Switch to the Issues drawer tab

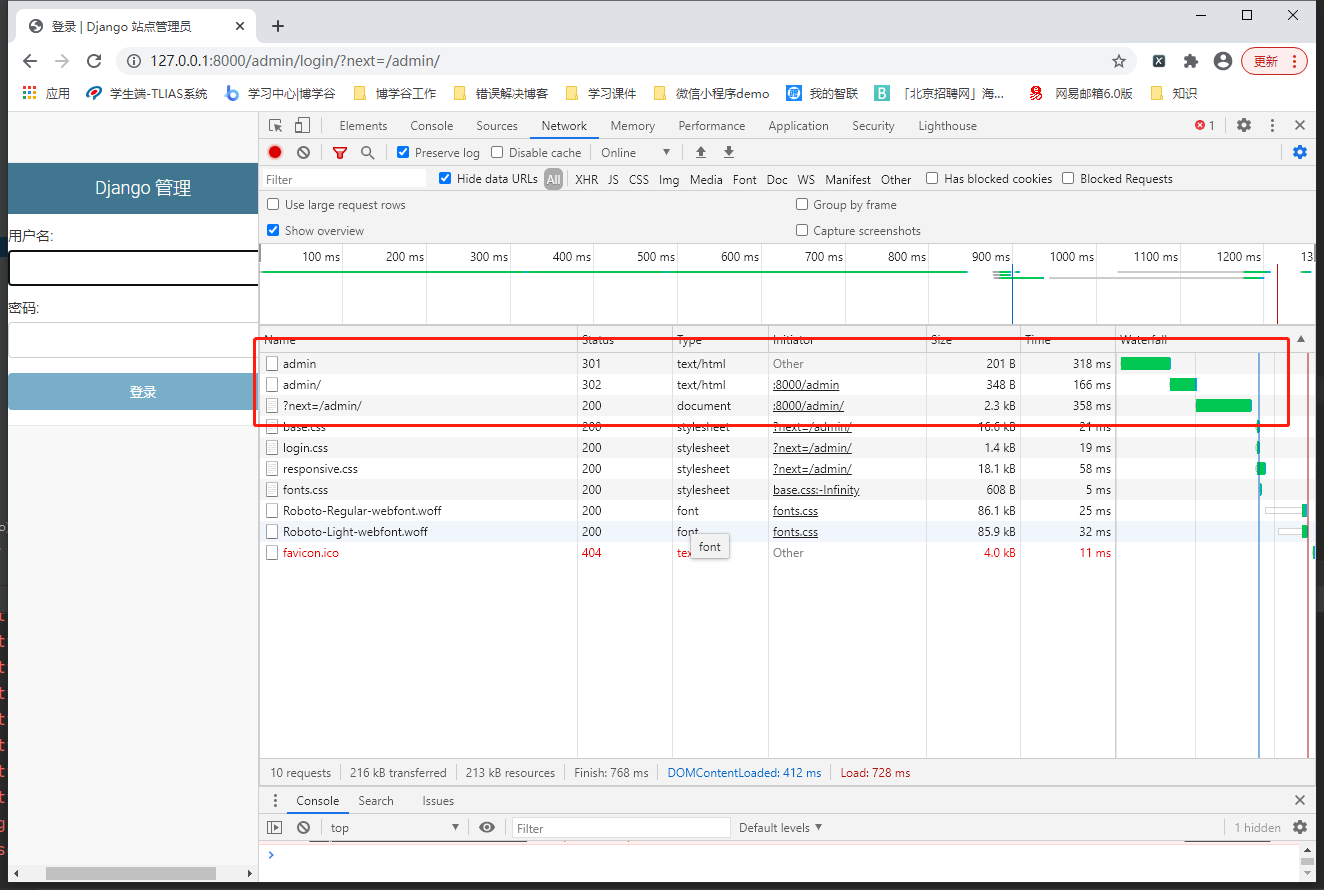pos(438,800)
